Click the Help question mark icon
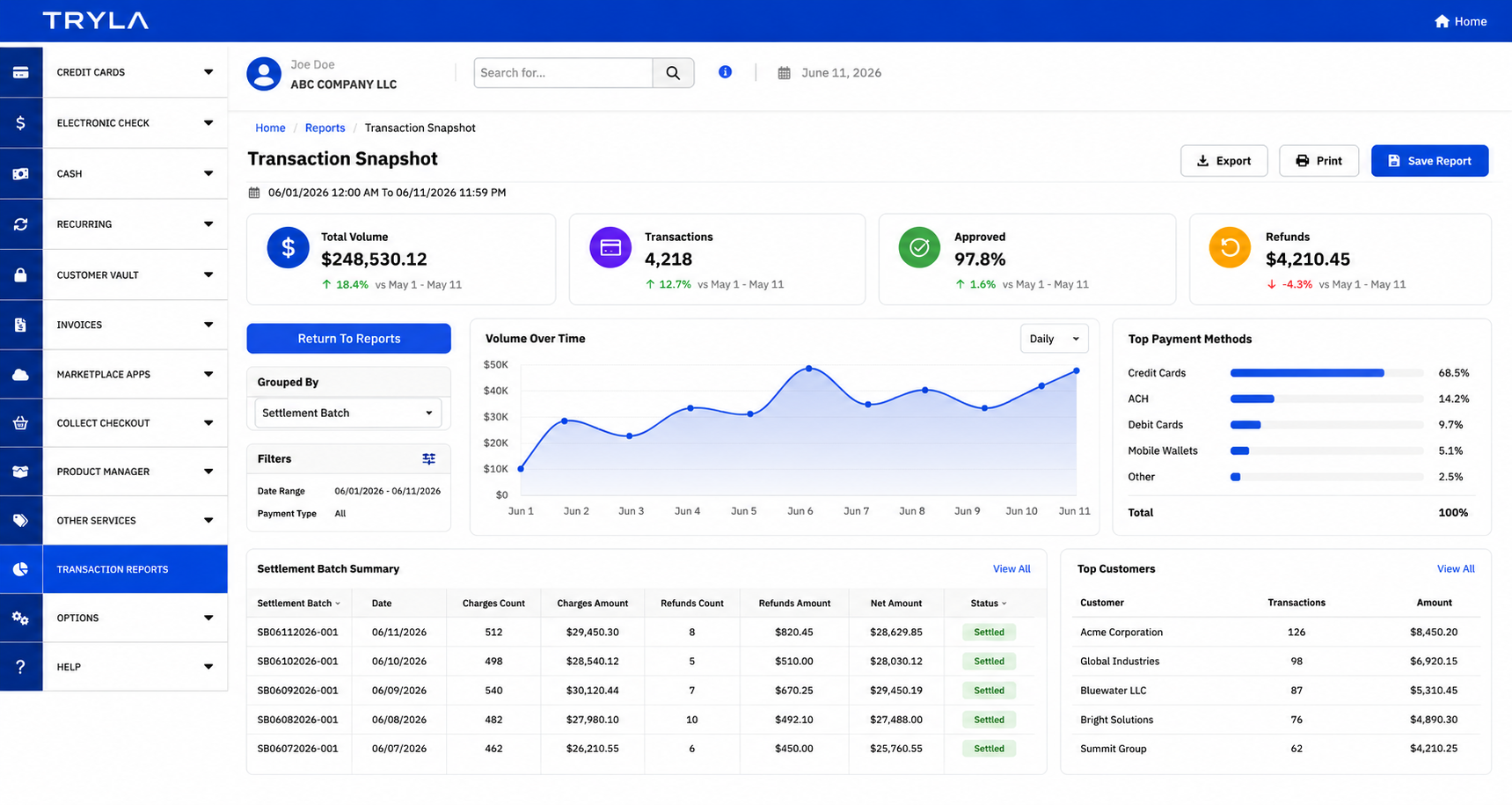Screen dimensions: 1512x805 [x=20, y=667]
